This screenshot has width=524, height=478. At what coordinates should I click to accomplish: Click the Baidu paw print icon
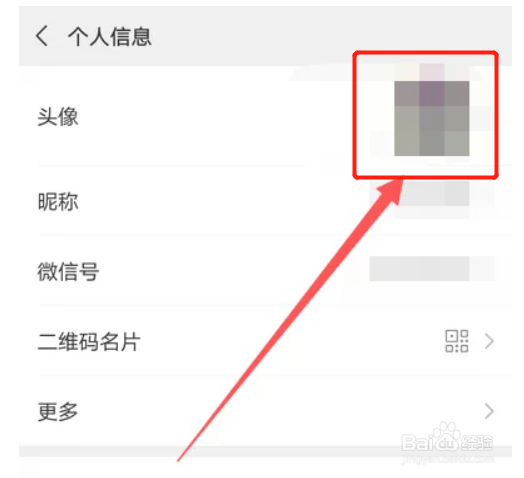pyautogui.click(x=445, y=435)
